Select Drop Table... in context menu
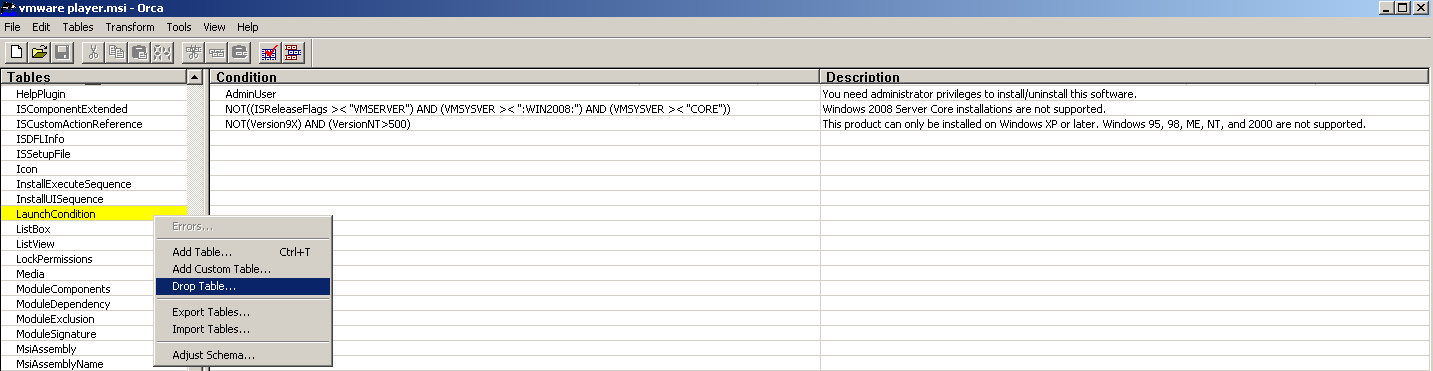Viewport: 1433px width, 371px height. tap(242, 286)
